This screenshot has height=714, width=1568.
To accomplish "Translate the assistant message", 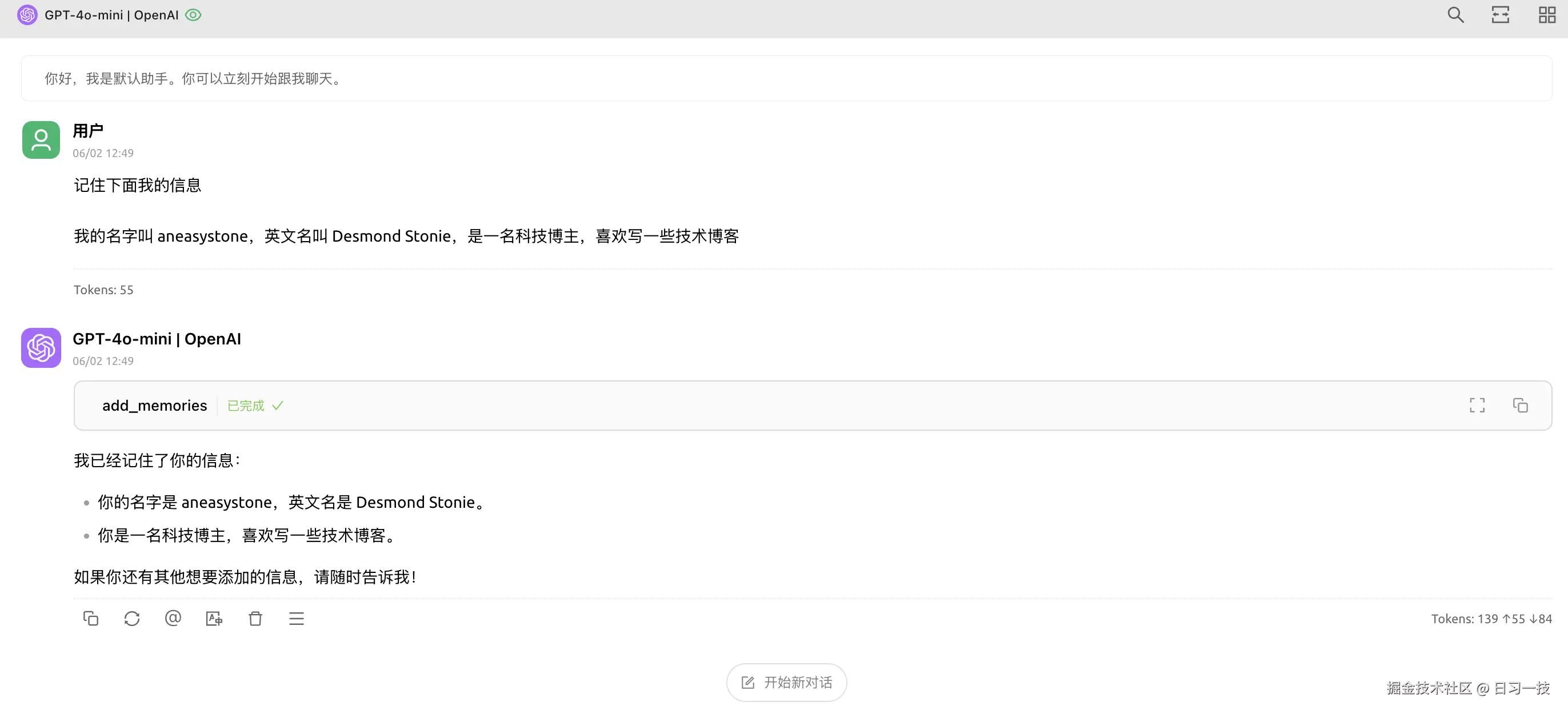I will coord(214,619).
